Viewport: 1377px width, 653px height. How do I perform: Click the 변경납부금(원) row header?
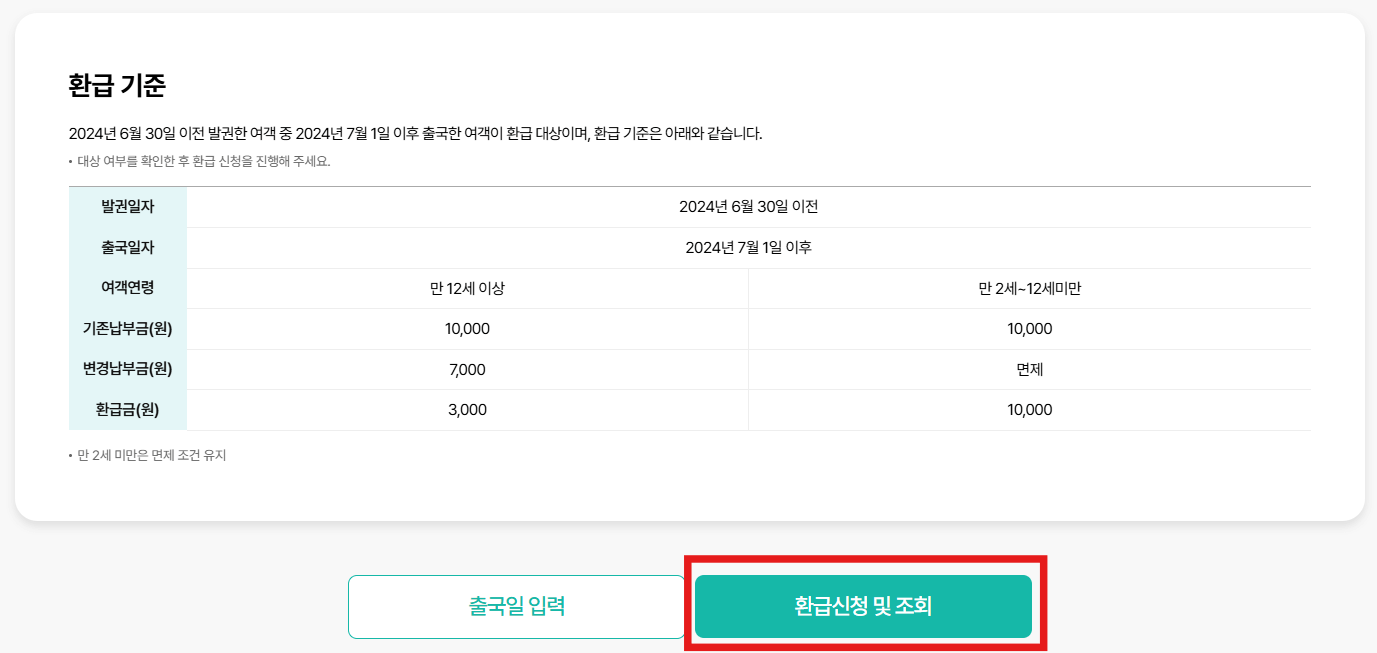pos(126,368)
